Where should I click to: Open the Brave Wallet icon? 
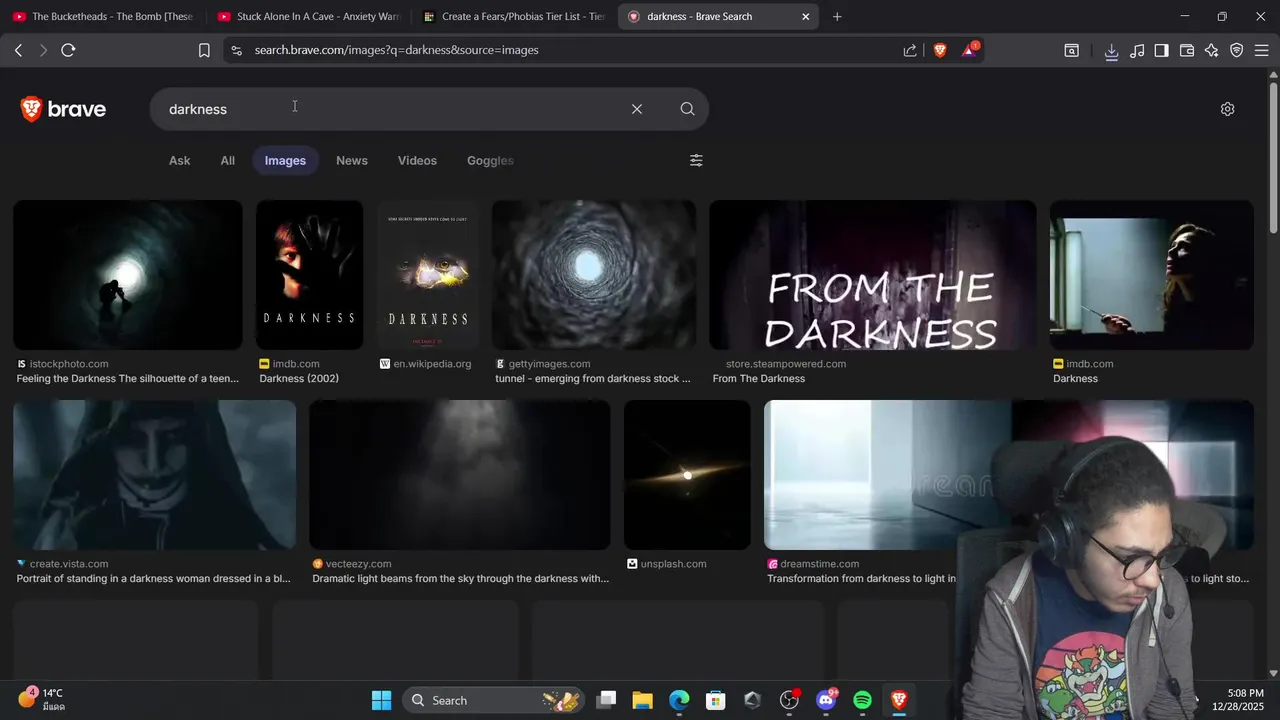click(x=1187, y=50)
